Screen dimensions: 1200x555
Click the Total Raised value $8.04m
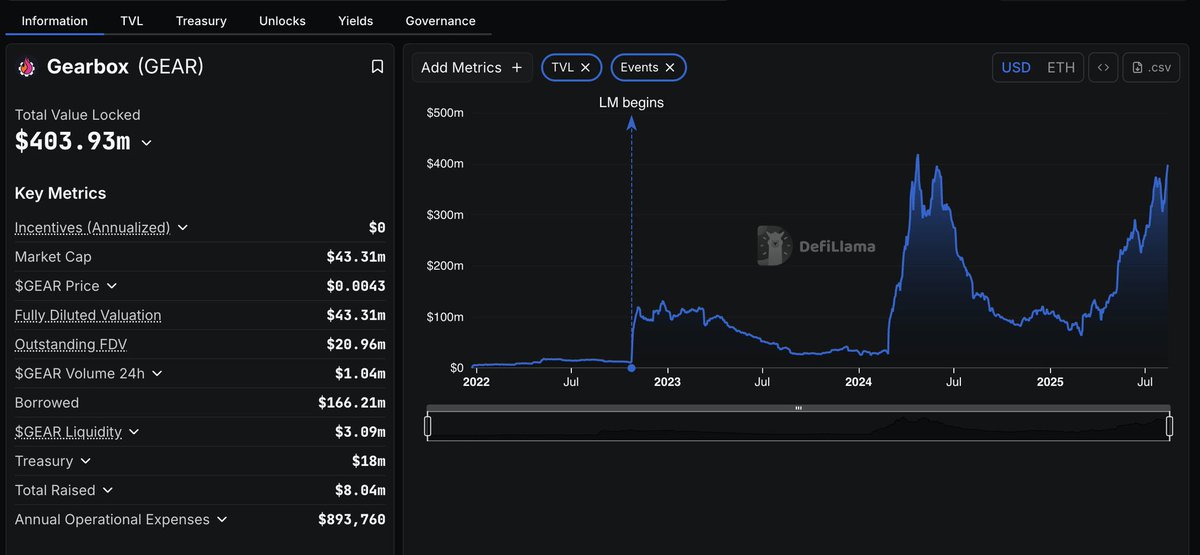(x=360, y=490)
